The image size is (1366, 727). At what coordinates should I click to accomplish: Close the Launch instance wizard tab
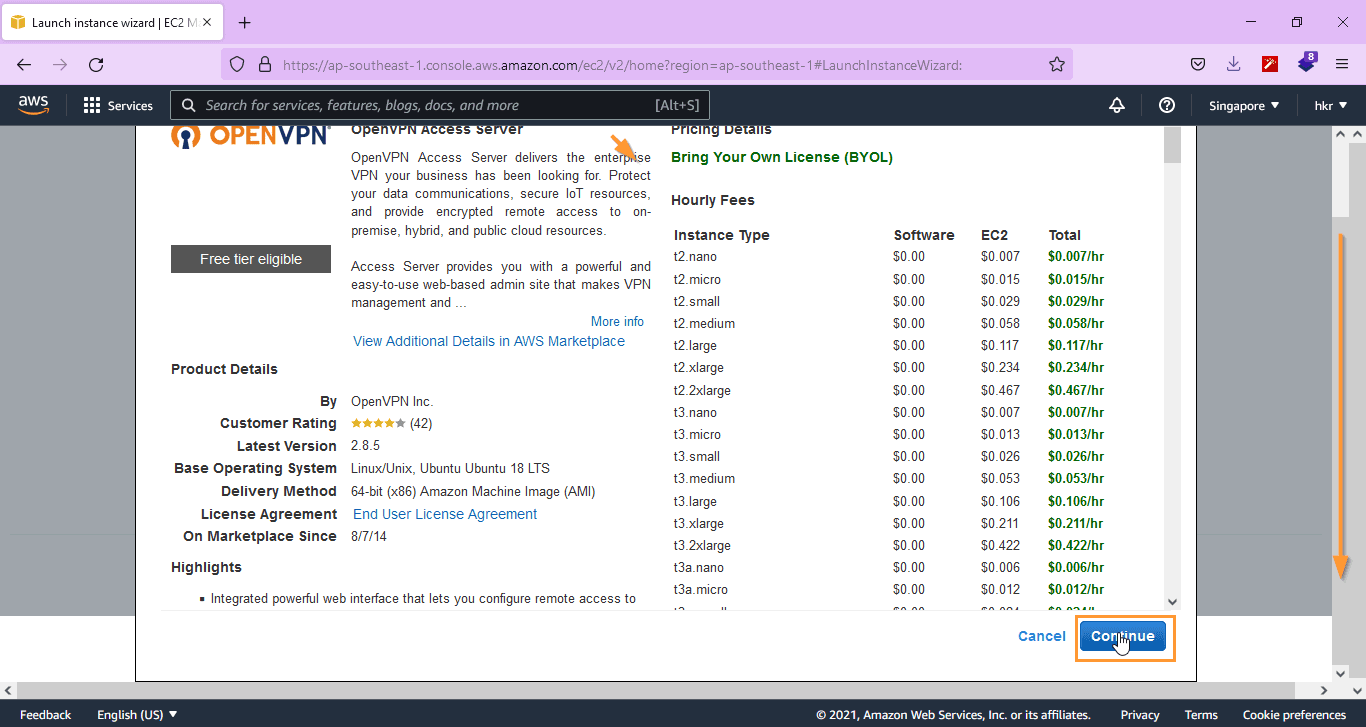tap(207, 22)
